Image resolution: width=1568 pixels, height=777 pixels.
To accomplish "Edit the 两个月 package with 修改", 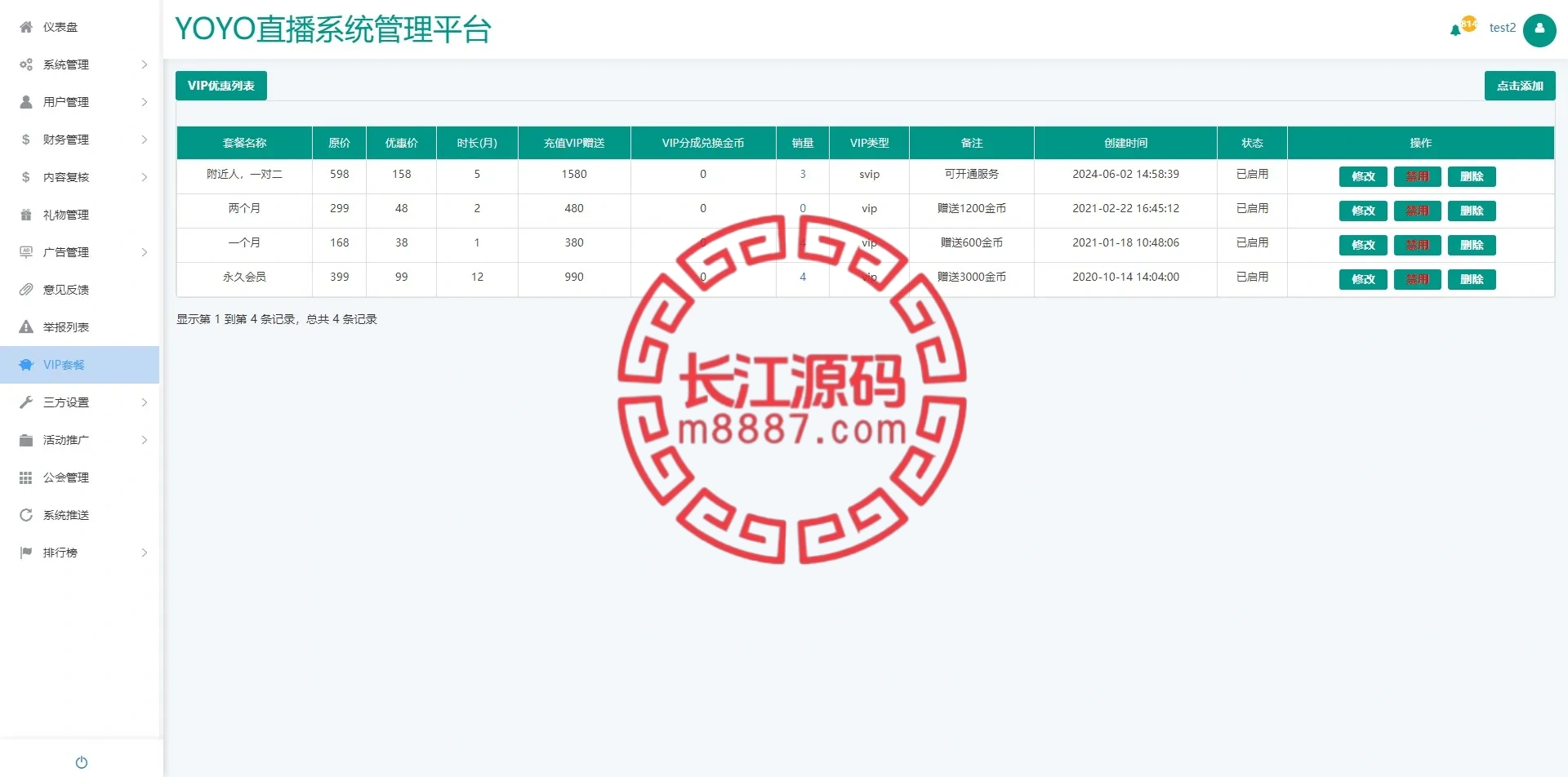I will (1363, 211).
